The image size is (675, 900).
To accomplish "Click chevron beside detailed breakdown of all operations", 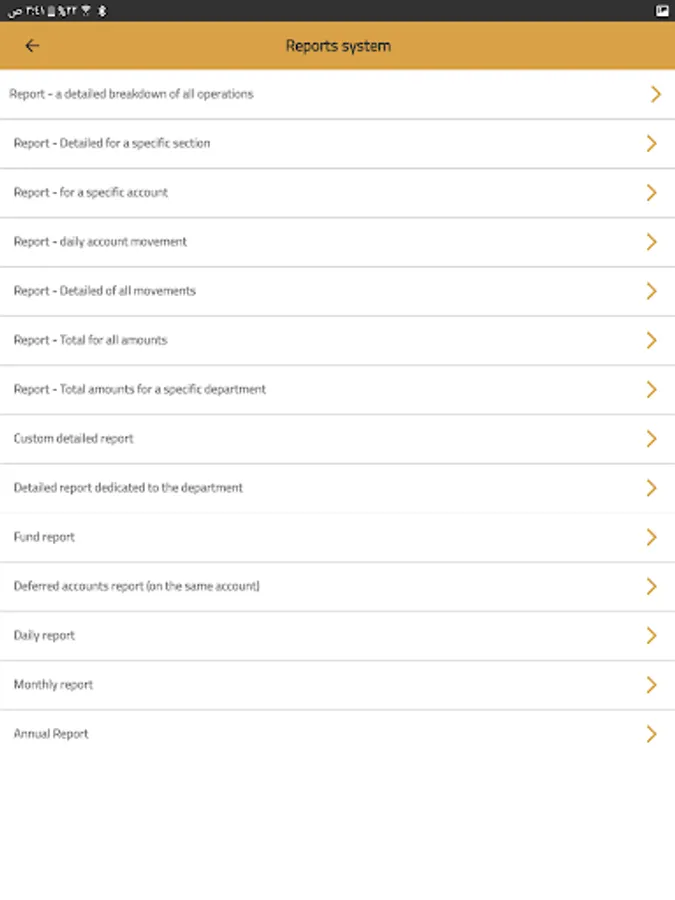I will 655,94.
